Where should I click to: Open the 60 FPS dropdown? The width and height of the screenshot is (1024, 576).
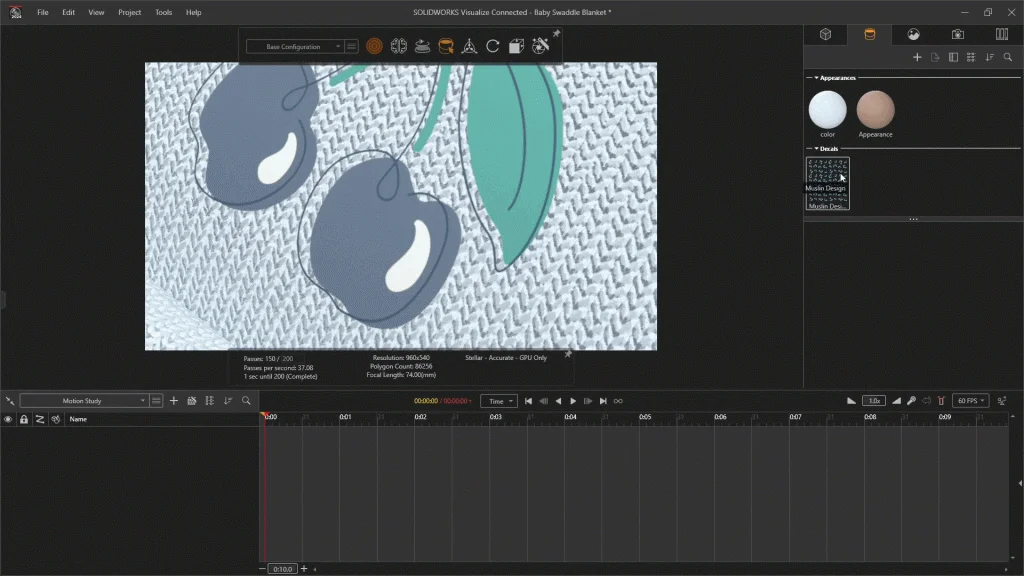coord(969,401)
